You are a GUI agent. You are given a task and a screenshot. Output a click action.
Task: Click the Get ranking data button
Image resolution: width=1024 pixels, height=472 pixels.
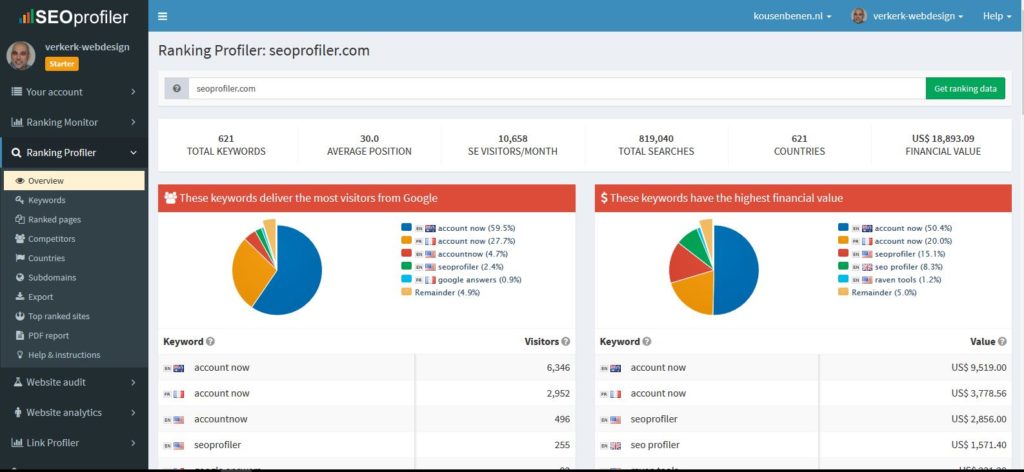(x=965, y=89)
